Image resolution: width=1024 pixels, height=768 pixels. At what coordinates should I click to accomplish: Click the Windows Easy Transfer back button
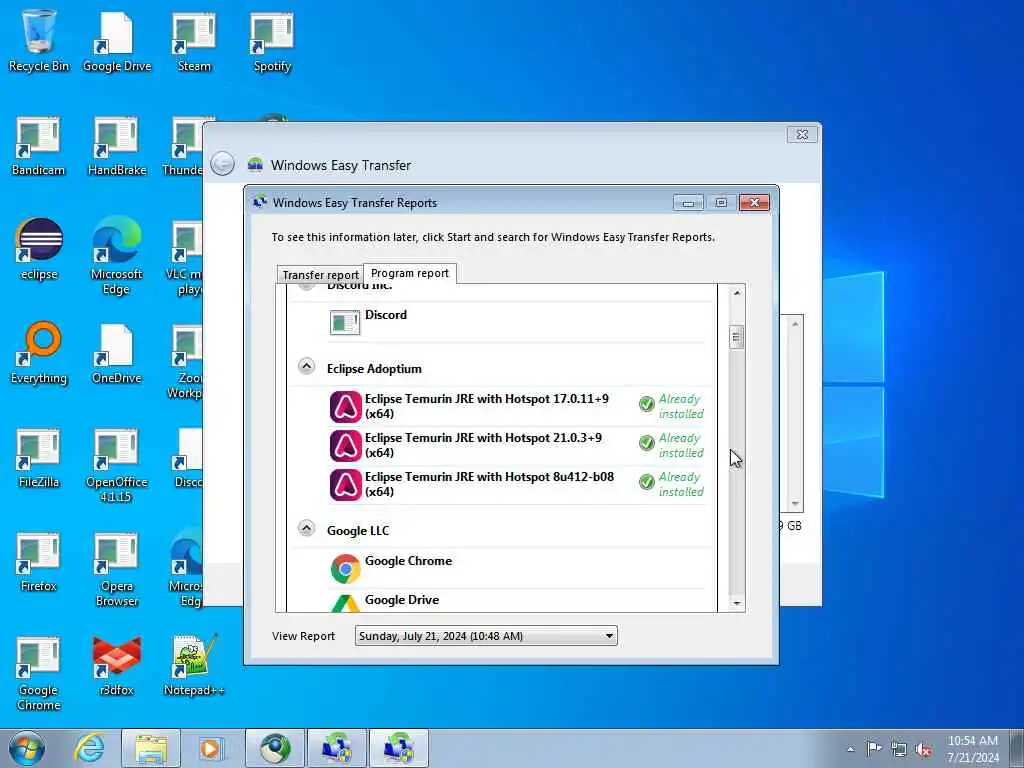(223, 163)
